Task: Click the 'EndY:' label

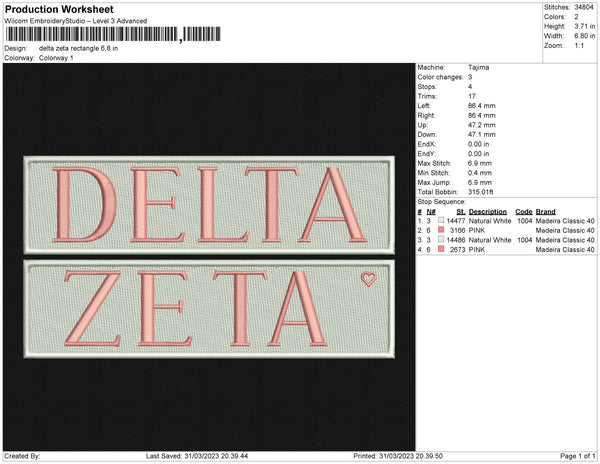Action: pos(426,154)
